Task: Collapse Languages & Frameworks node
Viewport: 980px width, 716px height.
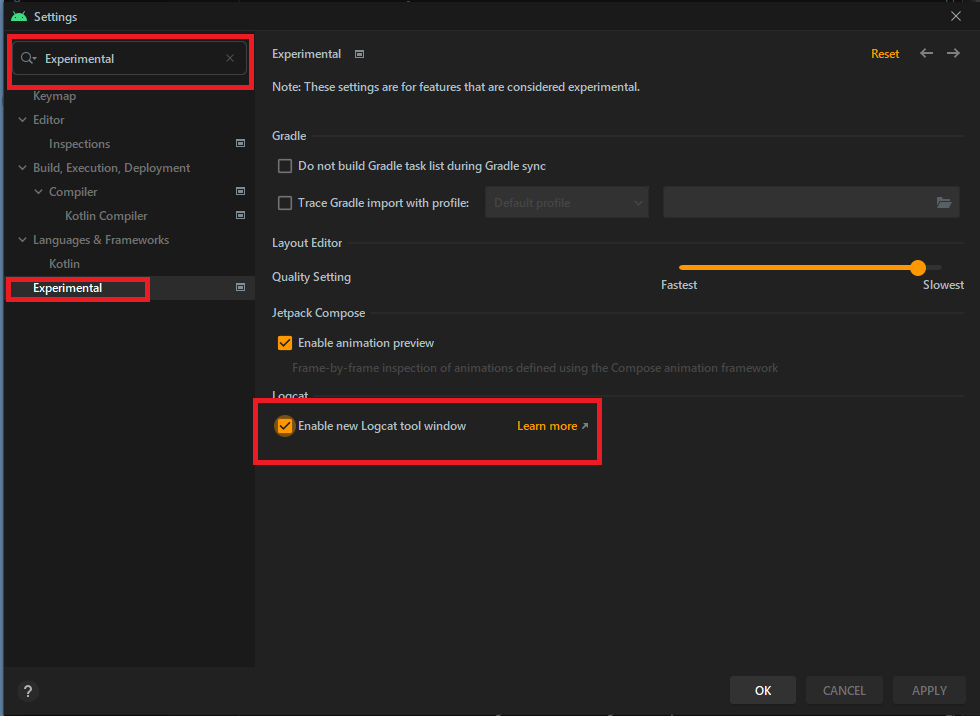Action: tap(22, 239)
